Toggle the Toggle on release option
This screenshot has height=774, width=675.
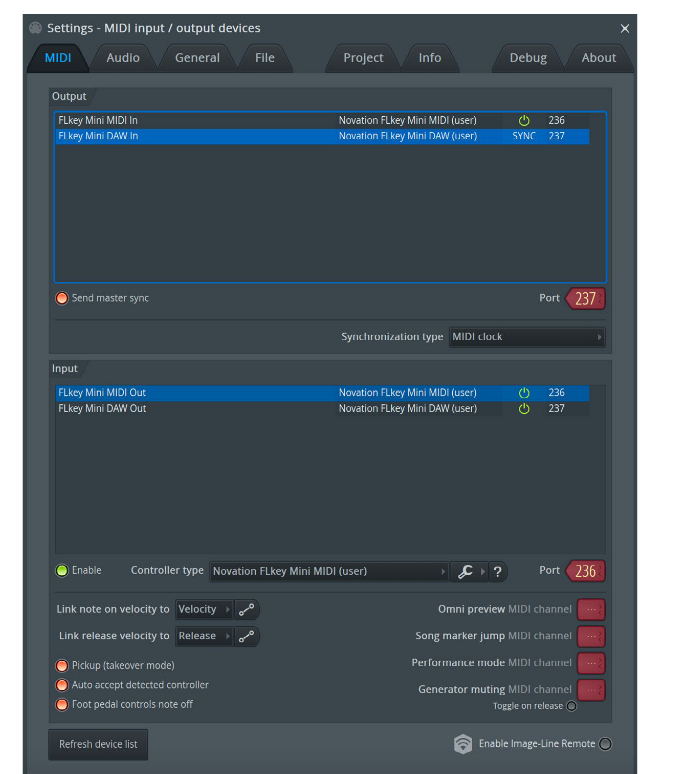pos(571,706)
